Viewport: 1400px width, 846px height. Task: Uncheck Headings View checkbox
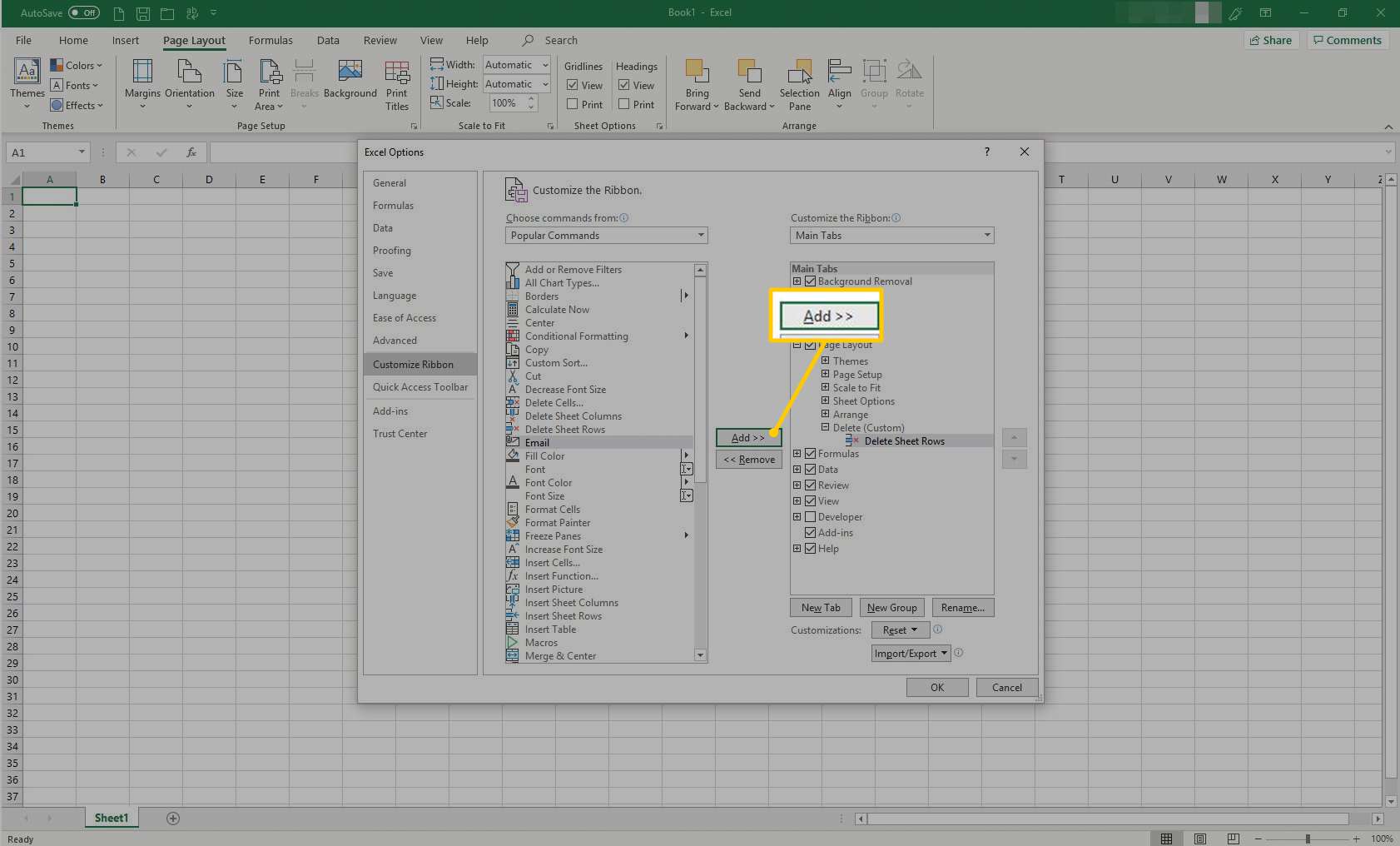tap(624, 85)
